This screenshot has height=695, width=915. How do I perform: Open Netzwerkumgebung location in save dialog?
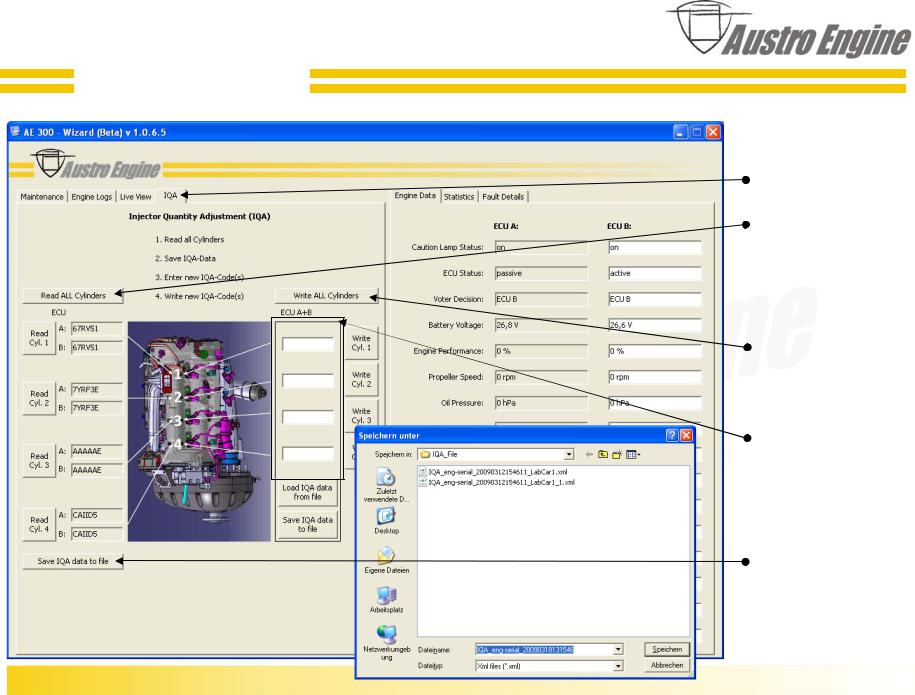pos(386,642)
